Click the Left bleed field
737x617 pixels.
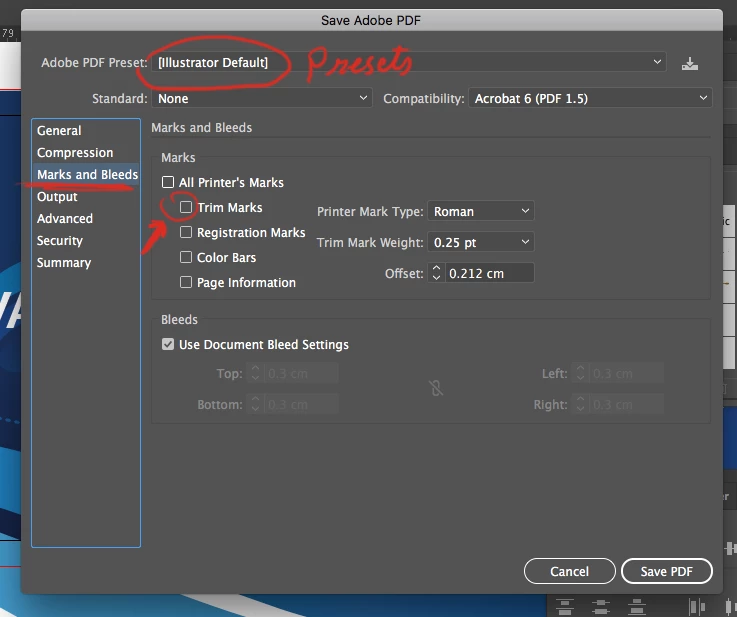click(x=626, y=373)
